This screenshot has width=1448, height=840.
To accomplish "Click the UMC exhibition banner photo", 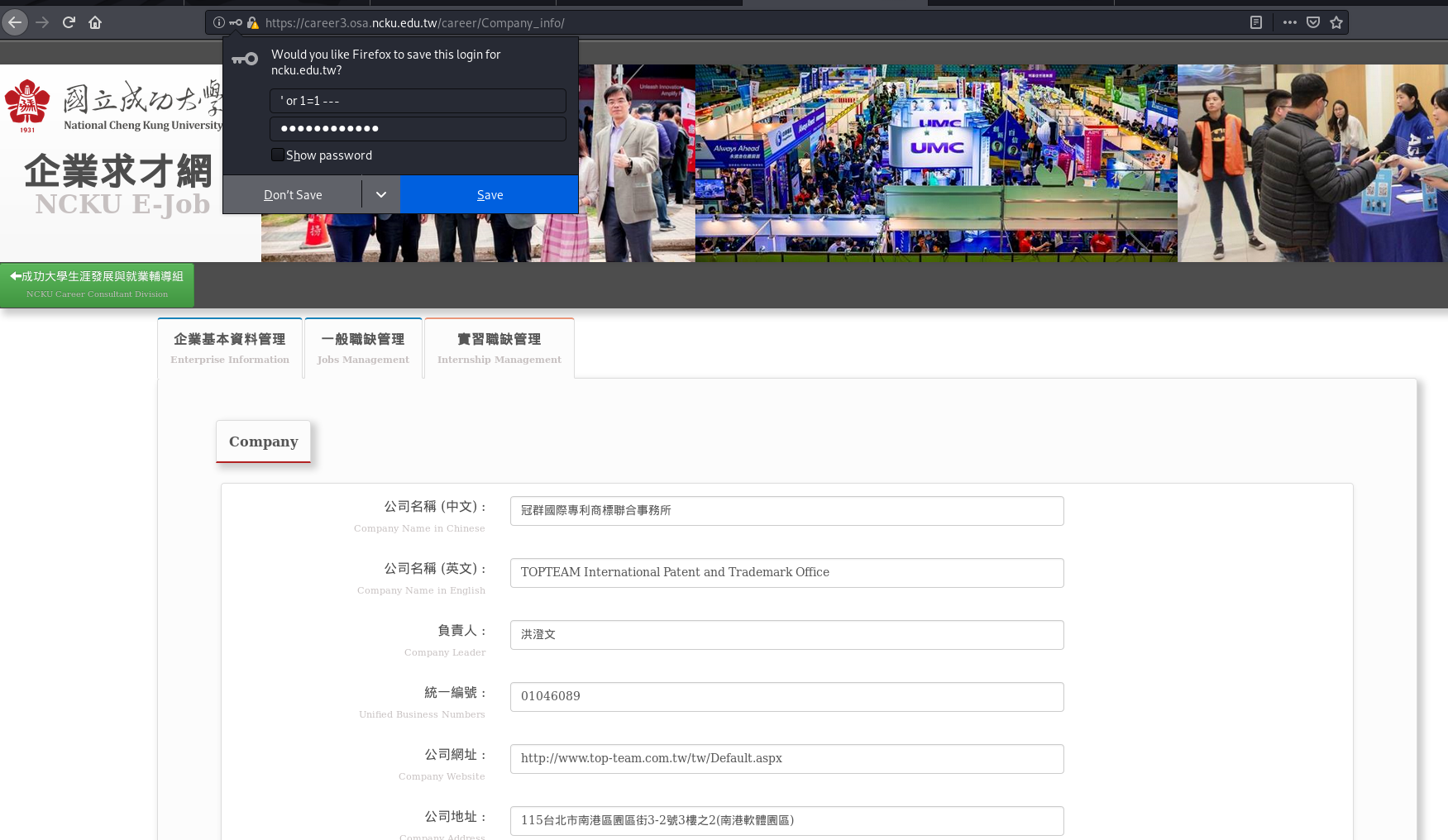I will pyautogui.click(x=936, y=163).
